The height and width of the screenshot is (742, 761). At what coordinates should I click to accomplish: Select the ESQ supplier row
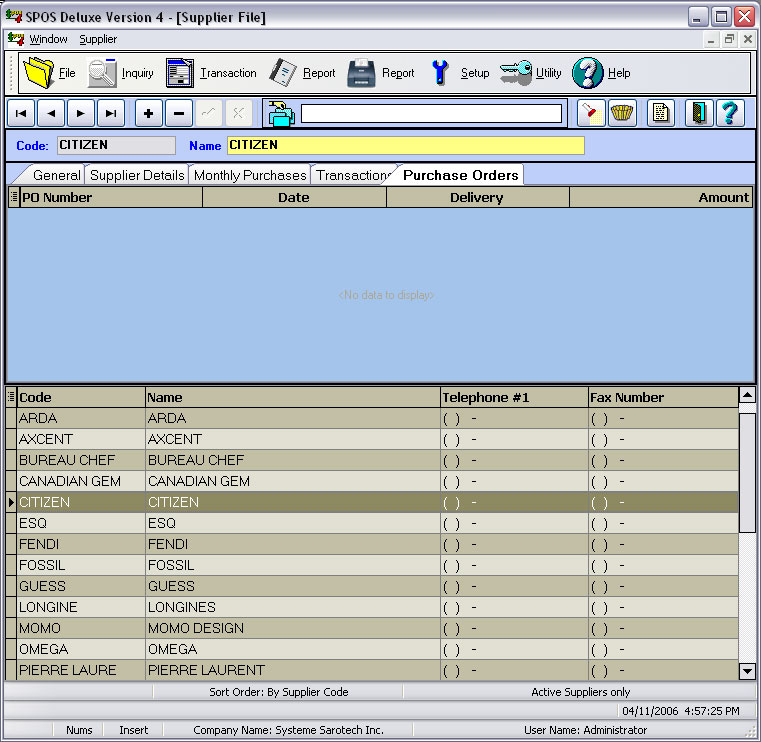(372, 523)
